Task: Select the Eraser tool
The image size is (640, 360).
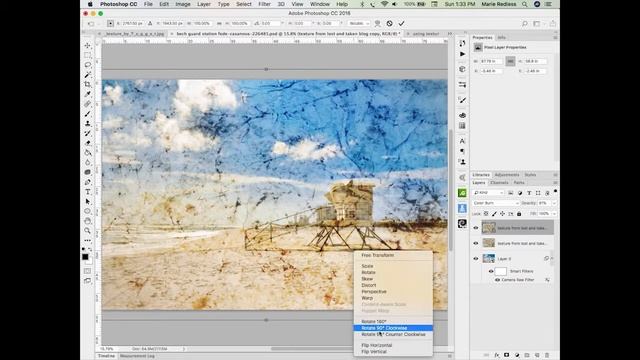Action: pos(88,143)
